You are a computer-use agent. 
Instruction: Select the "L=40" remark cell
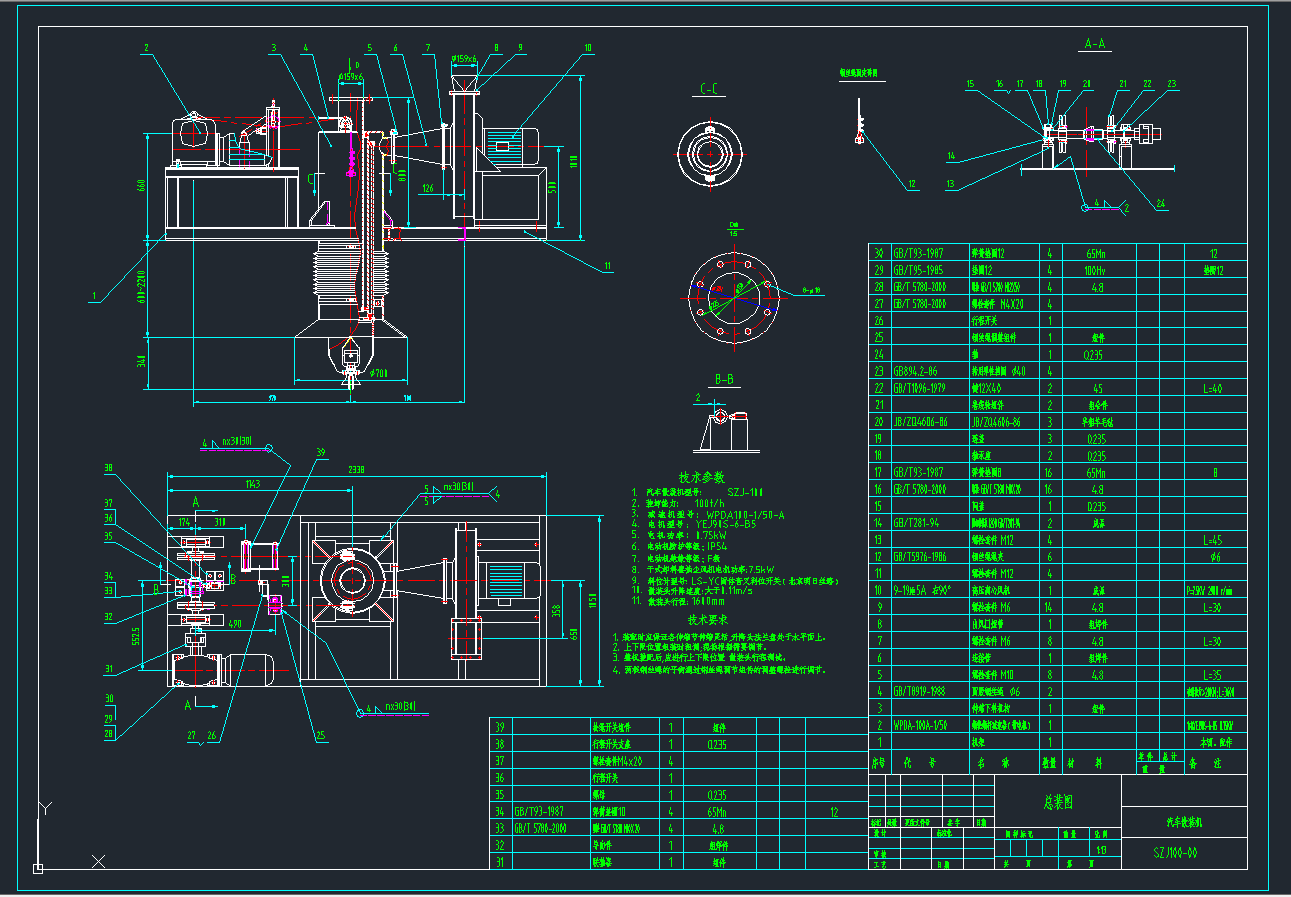click(1213, 388)
